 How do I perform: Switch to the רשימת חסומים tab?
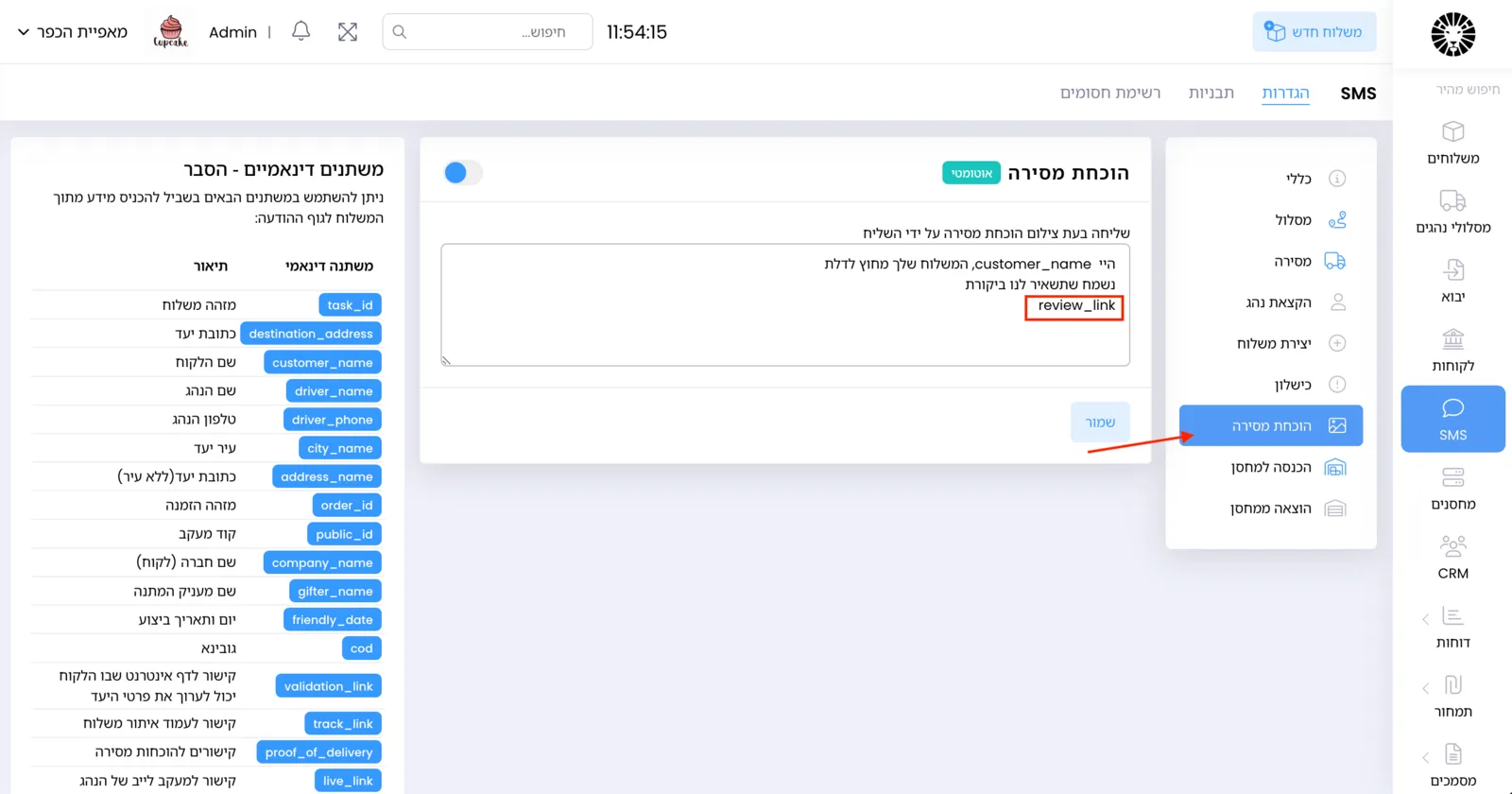1110,93
